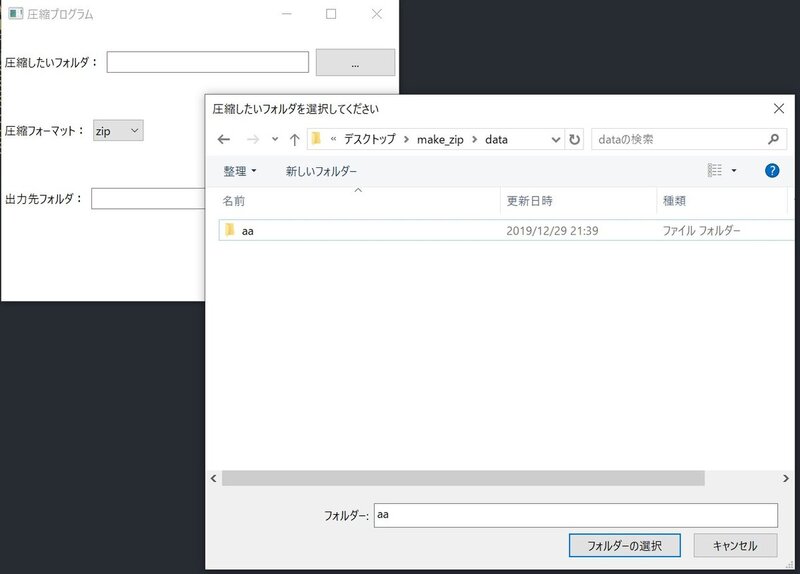Click the フォルダー name input field
Image resolution: width=800 pixels, height=574 pixels.
[x=576, y=515]
